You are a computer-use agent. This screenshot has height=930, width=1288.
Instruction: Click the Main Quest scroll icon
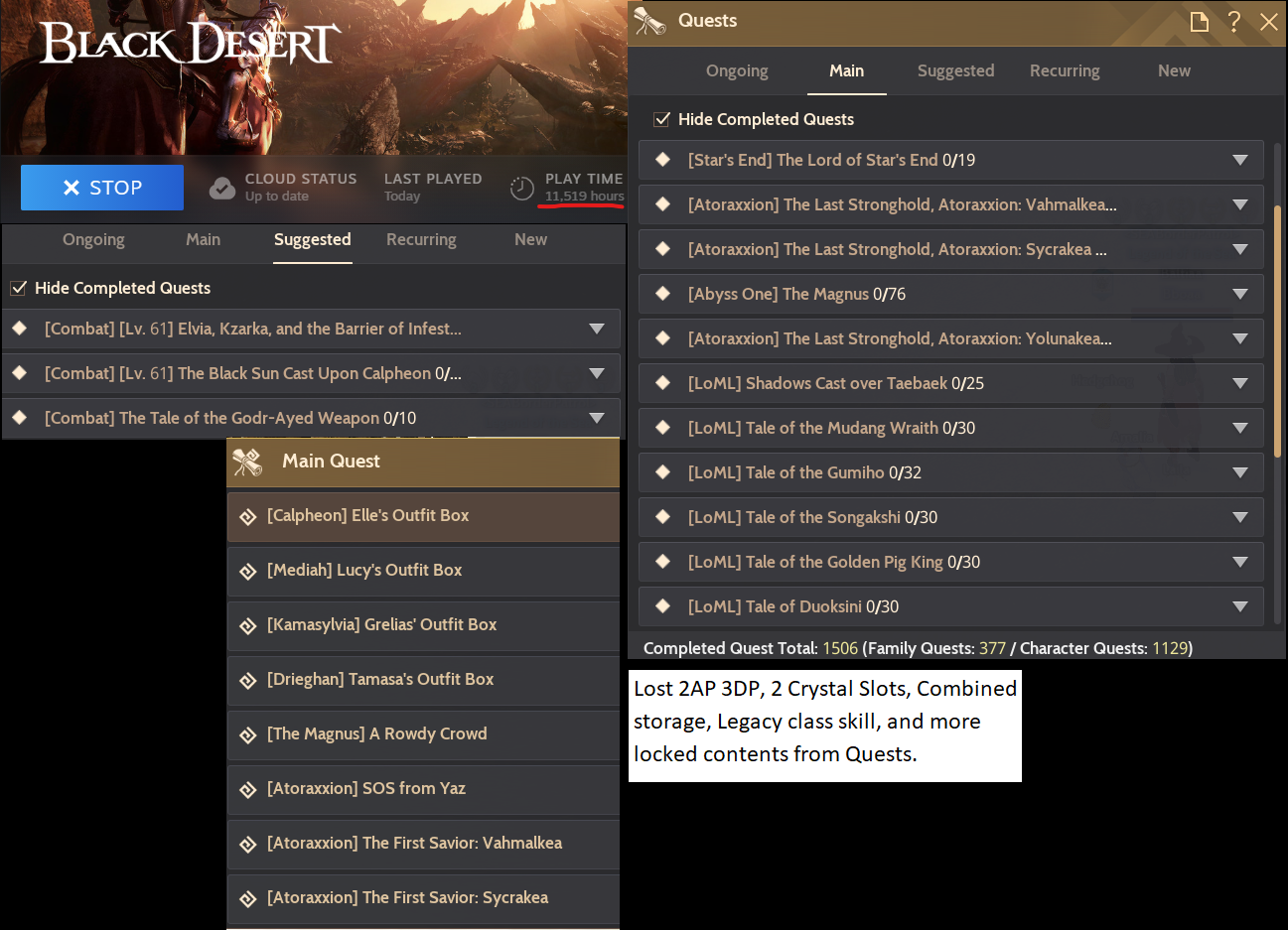tap(247, 462)
